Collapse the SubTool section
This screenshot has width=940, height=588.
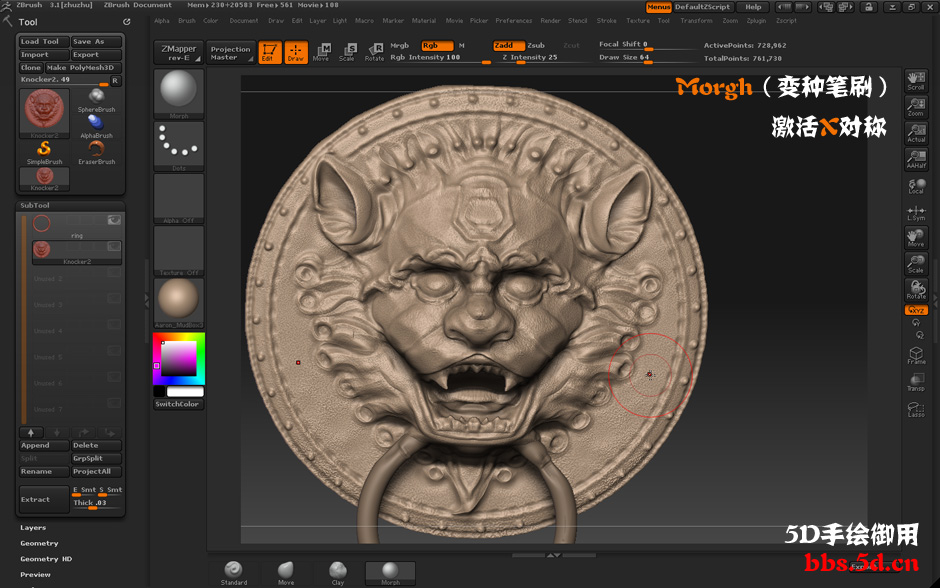click(35, 205)
